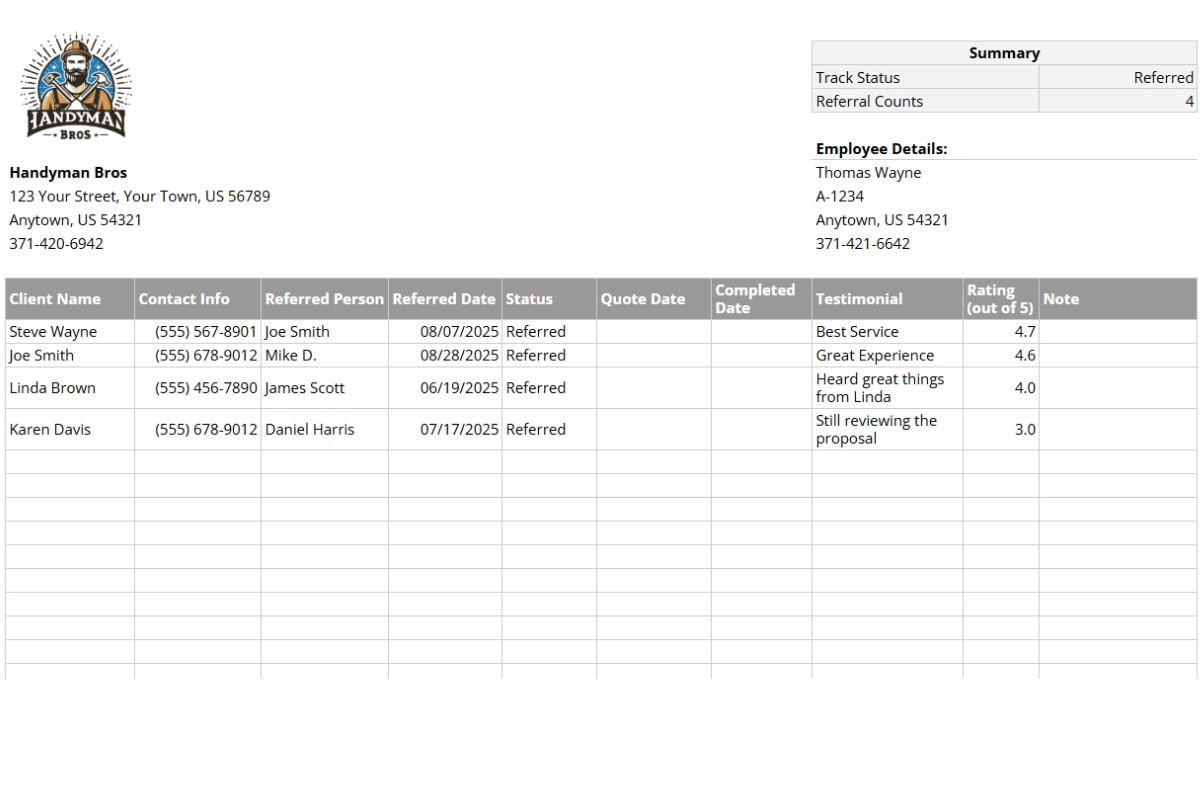The height and width of the screenshot is (794, 1200).
Task: Click Linda Brown's testimonial cell
Action: (882, 388)
